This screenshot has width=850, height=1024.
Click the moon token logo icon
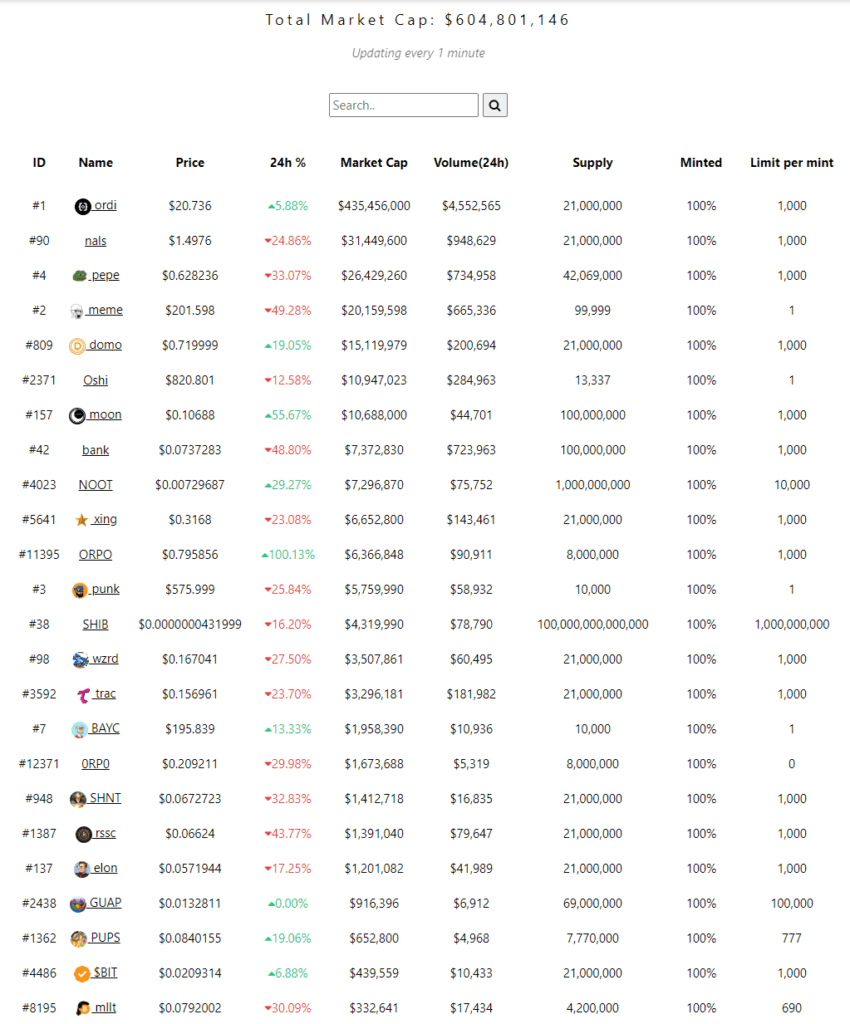[77, 416]
